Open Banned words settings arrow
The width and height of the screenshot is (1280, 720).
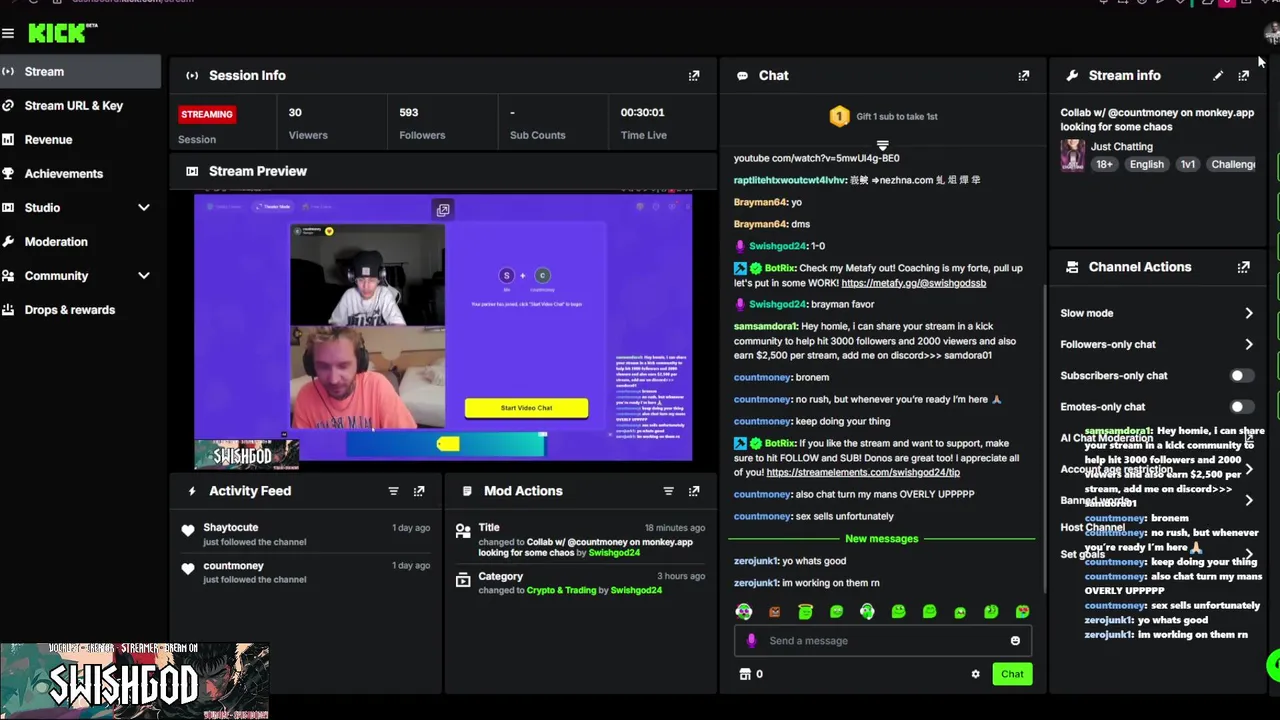click(x=1249, y=500)
